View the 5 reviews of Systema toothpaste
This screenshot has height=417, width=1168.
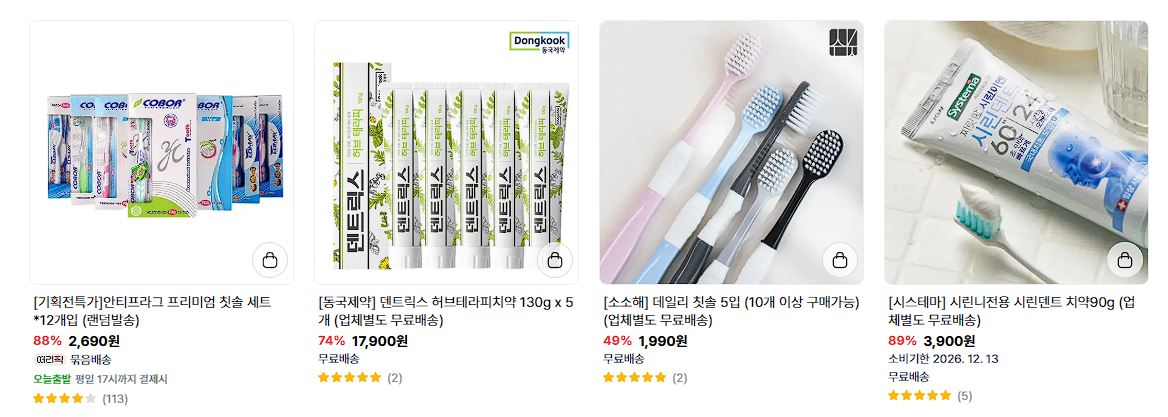tap(930, 395)
